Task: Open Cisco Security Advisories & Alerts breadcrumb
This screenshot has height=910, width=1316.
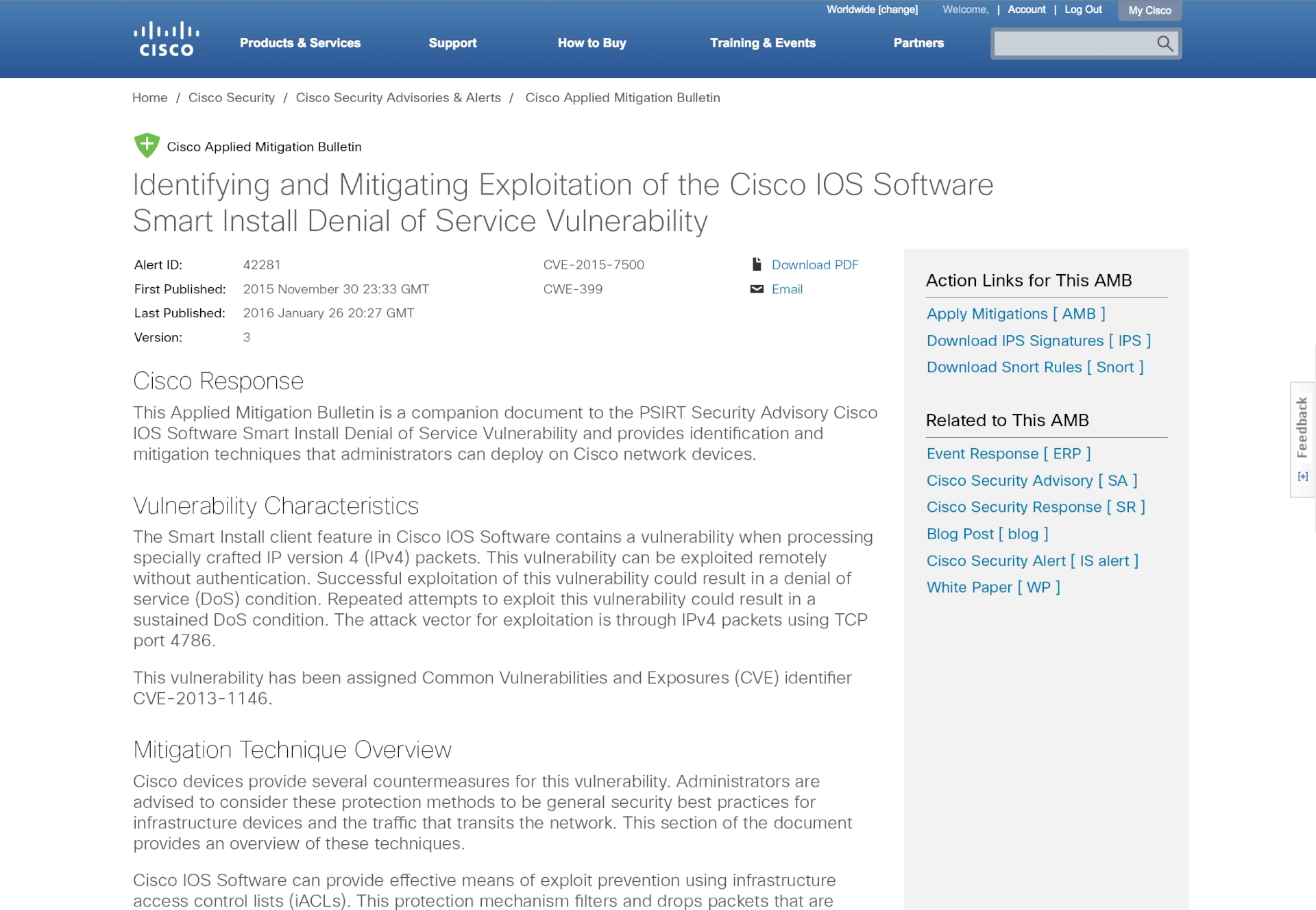Action: pos(398,97)
